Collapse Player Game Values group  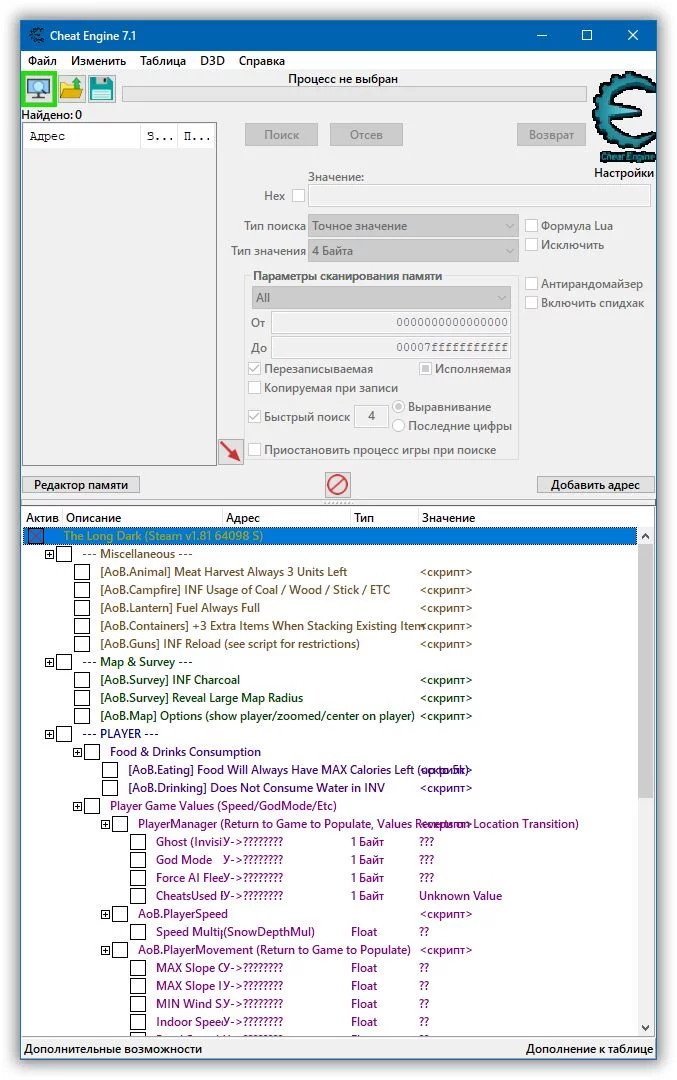[77, 807]
